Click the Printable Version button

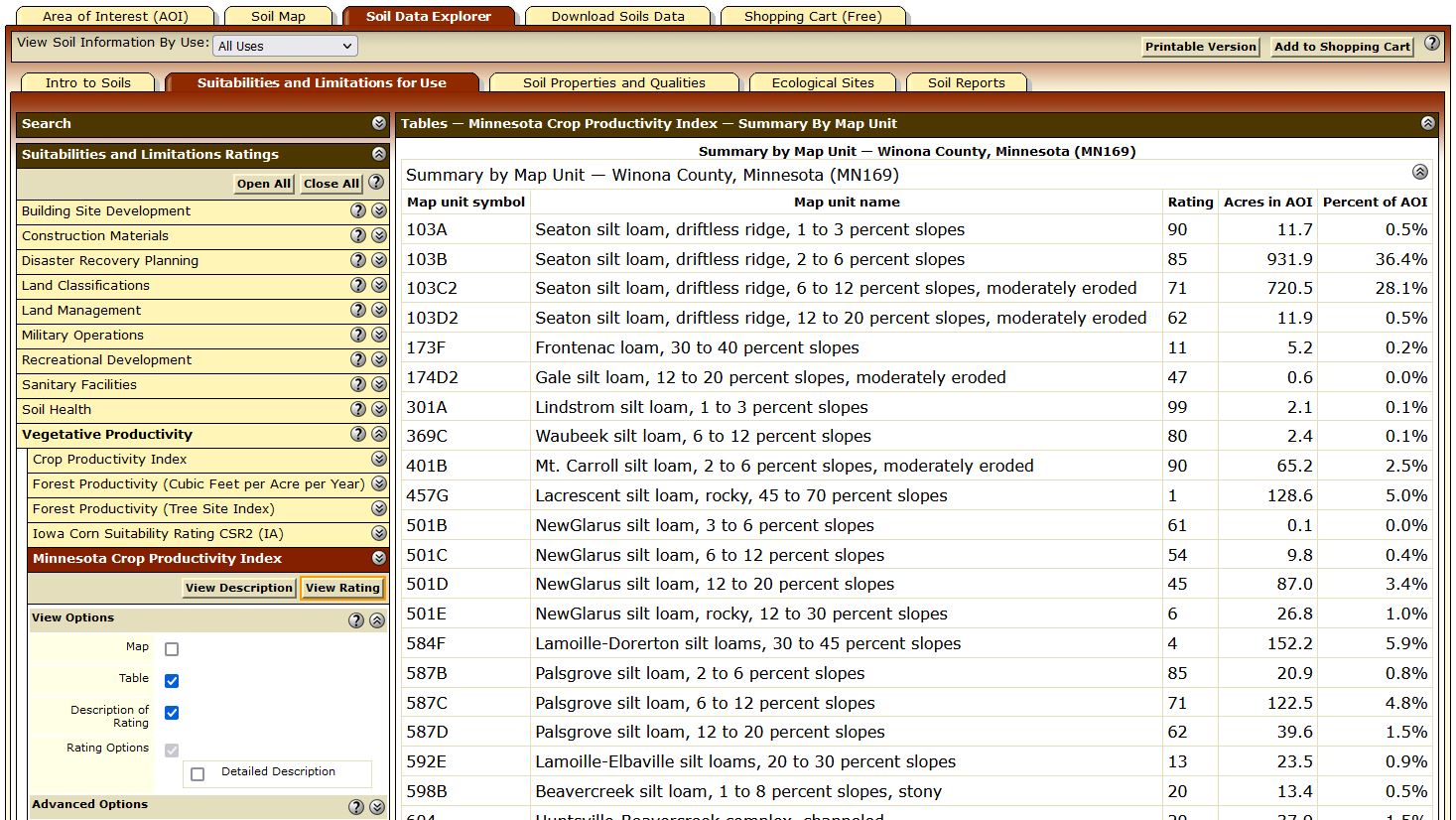1200,47
